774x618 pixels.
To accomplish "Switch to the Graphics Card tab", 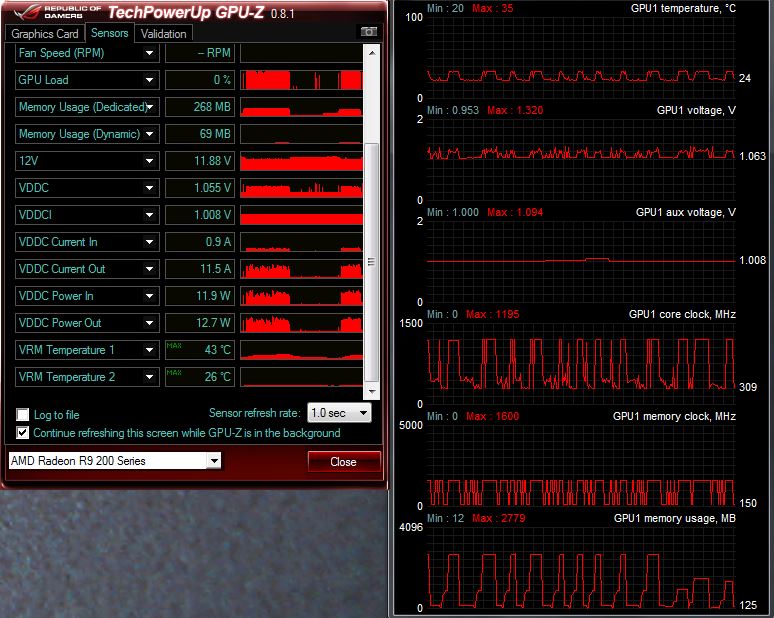I will tap(44, 34).
